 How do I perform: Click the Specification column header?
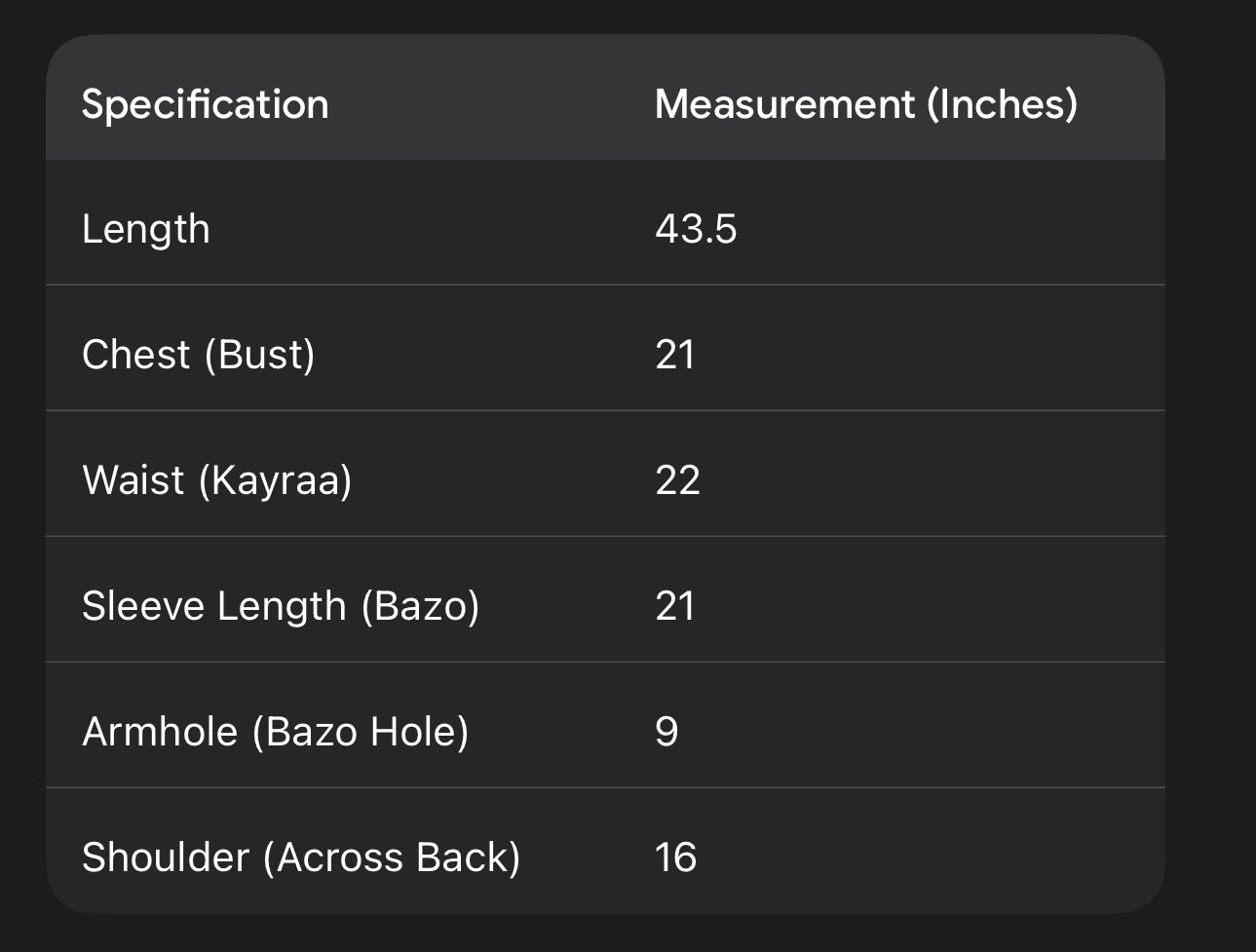pyautogui.click(x=205, y=104)
